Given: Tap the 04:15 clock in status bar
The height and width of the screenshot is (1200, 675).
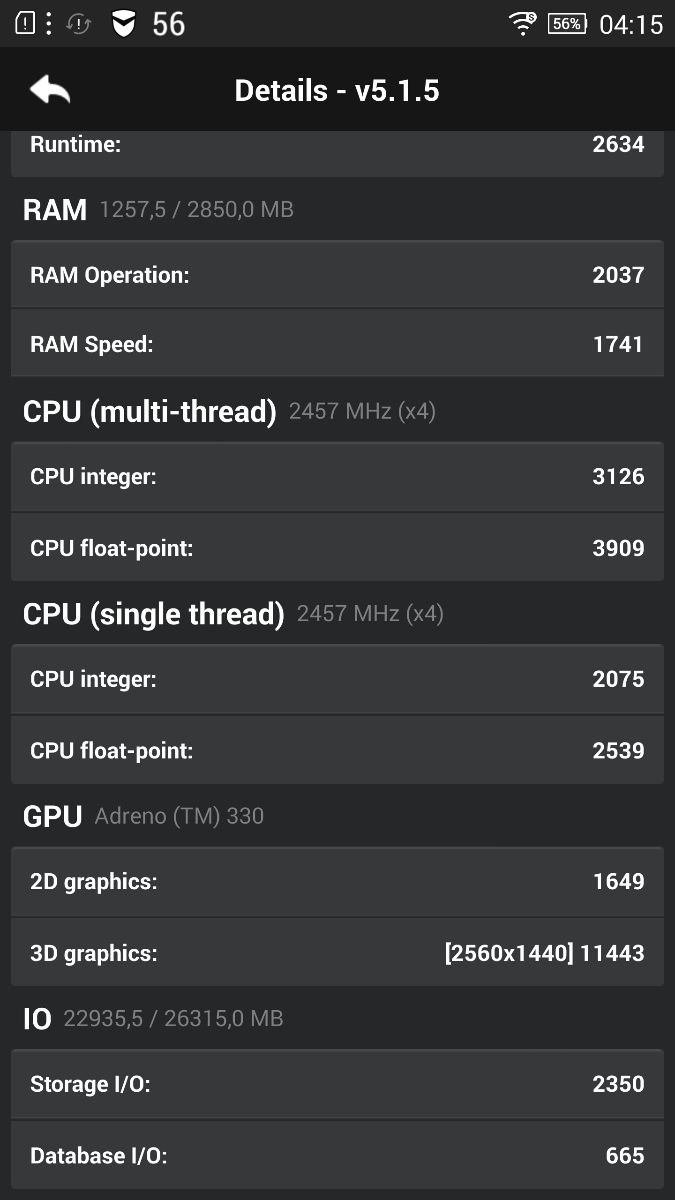Looking at the screenshot, I should point(631,24).
